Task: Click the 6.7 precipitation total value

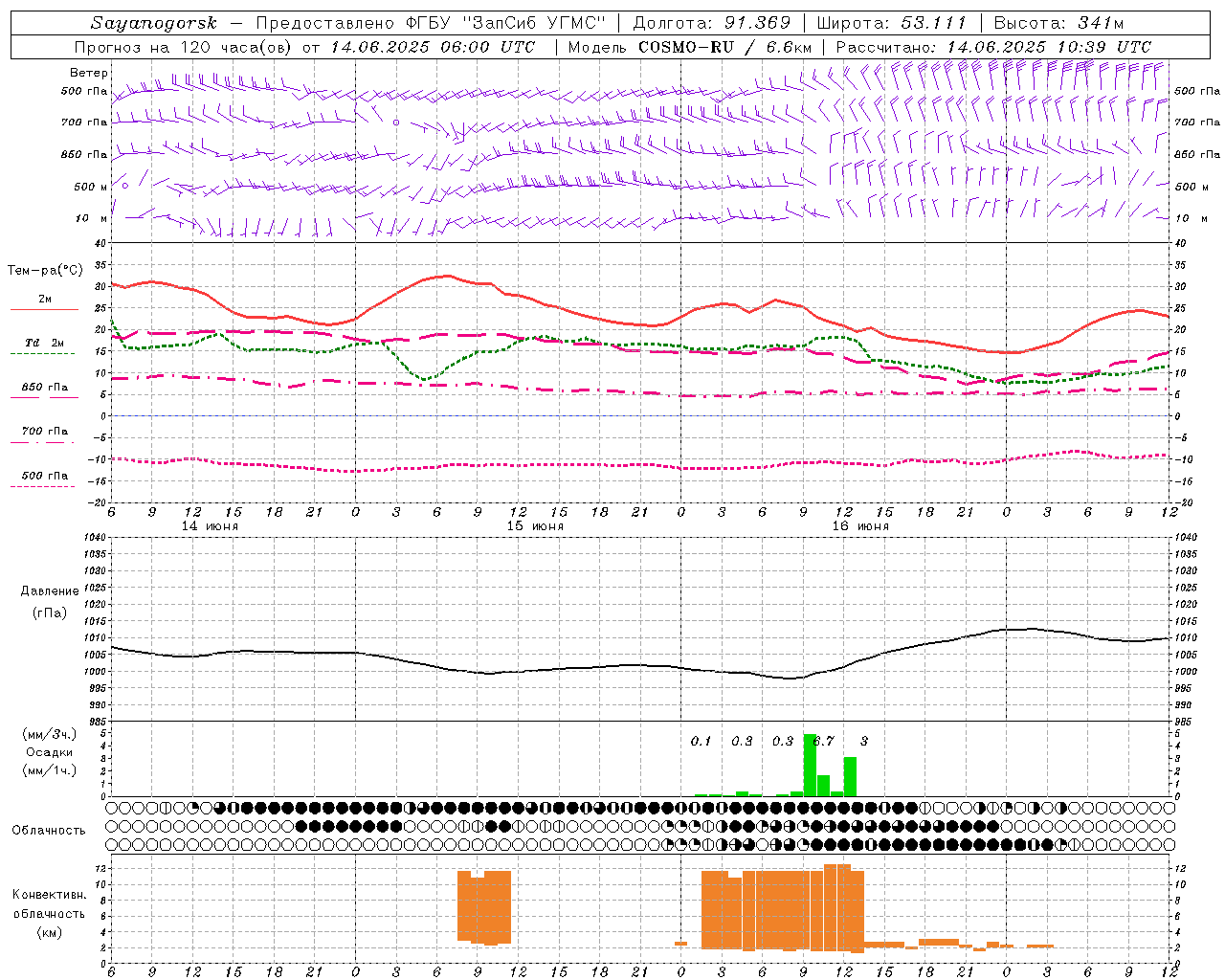Action: point(823,742)
